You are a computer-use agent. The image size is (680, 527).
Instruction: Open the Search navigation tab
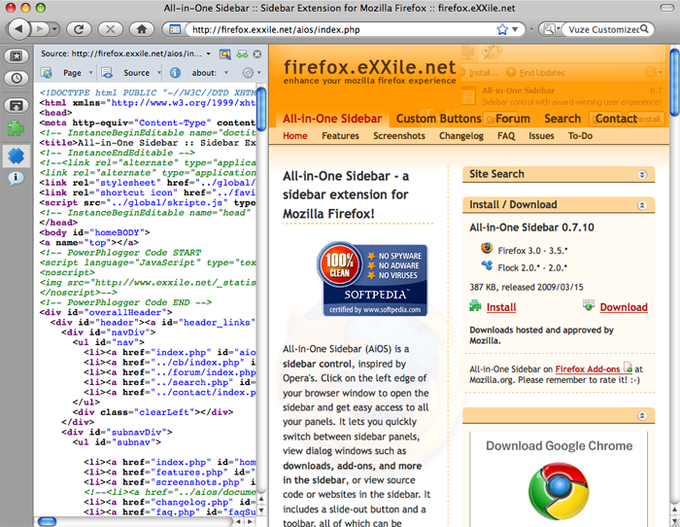pyautogui.click(x=562, y=118)
